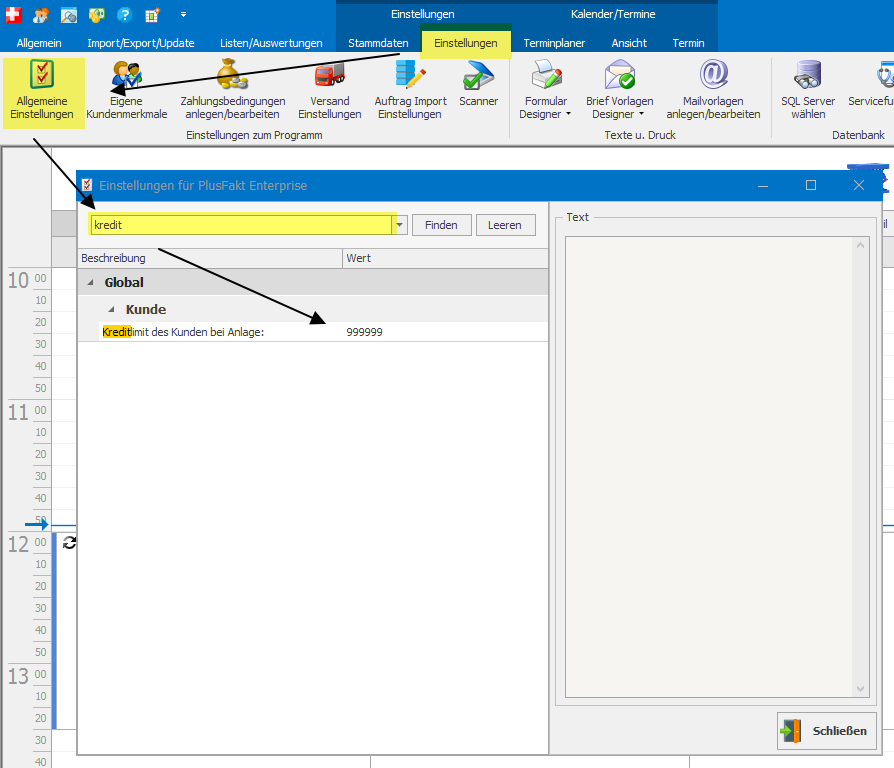
Task: Open the Termin tab
Action: click(x=688, y=43)
